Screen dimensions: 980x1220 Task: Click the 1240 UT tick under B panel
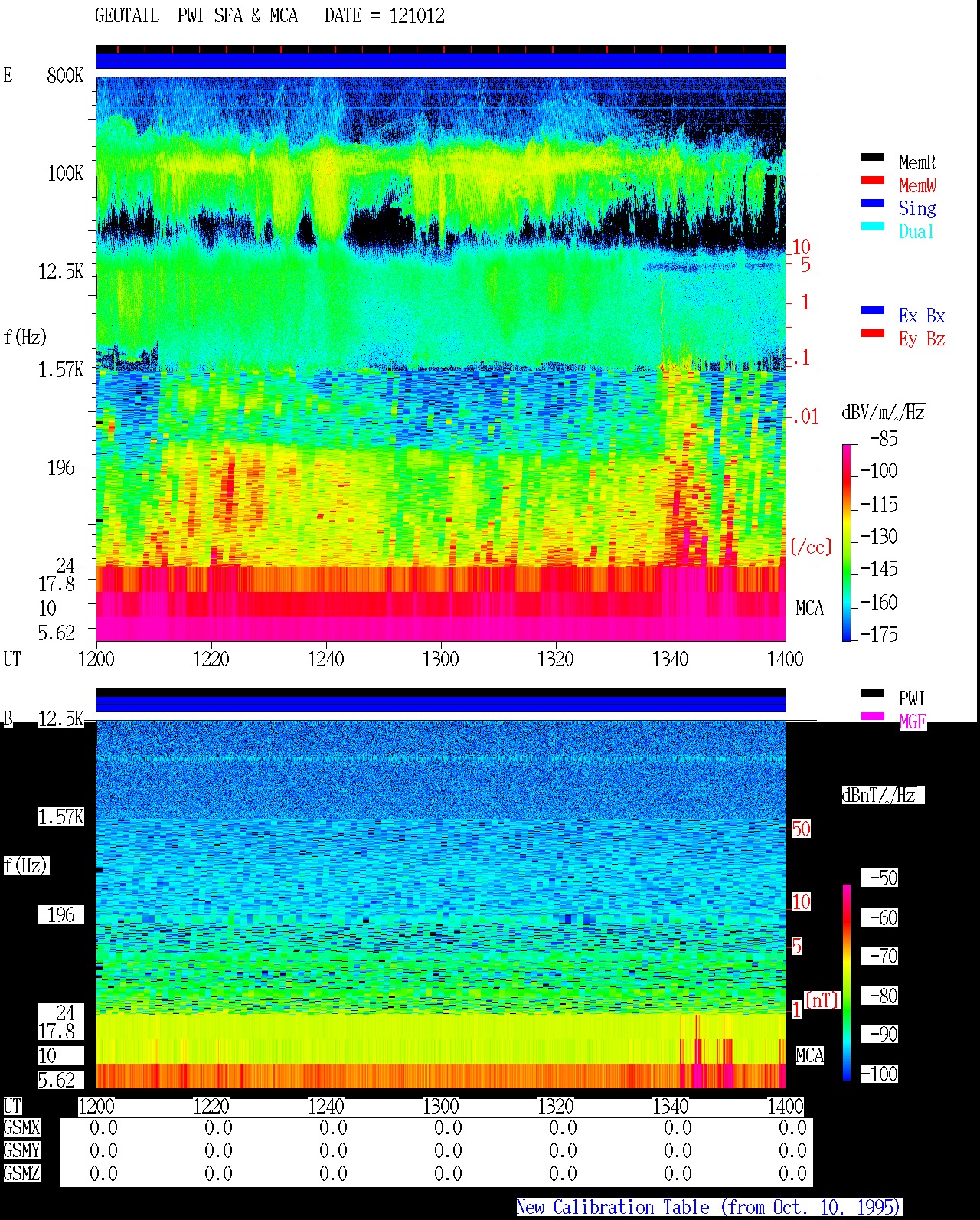326,1107
